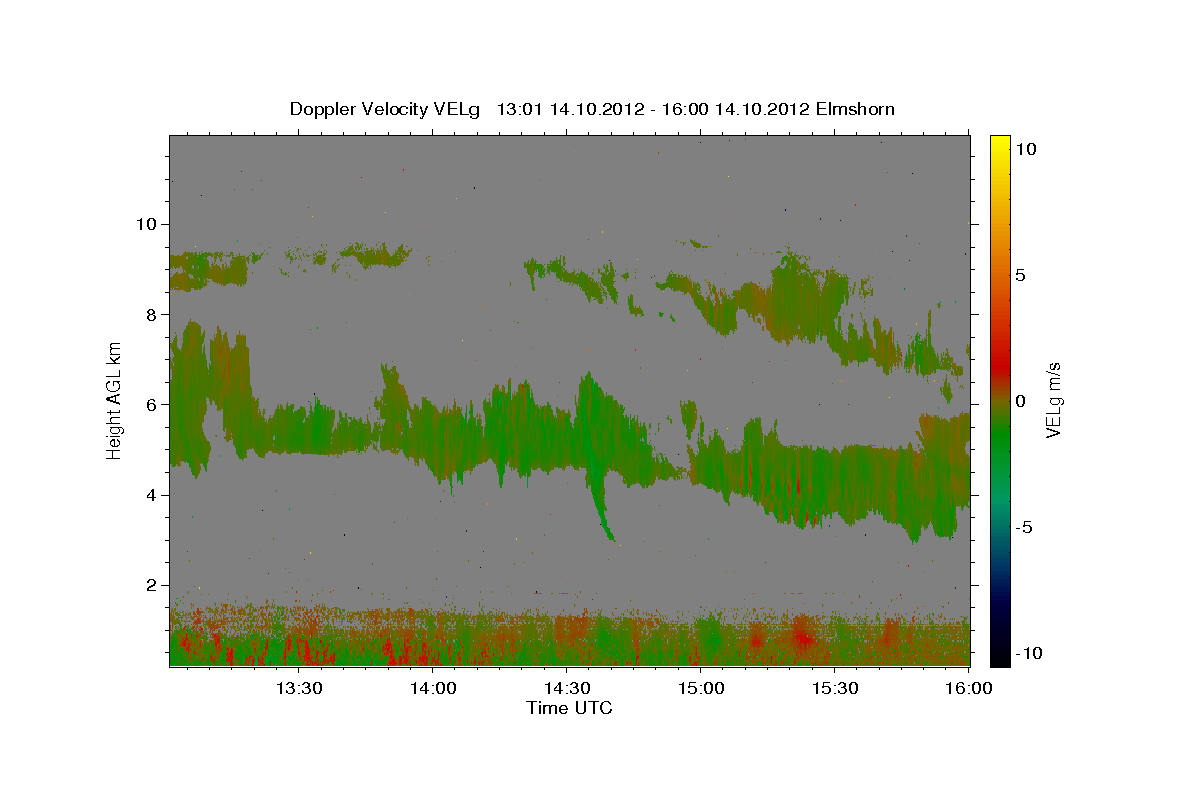The height and width of the screenshot is (800, 1200).
Task: Click the "Time UTC" axis label
Action: point(569,708)
